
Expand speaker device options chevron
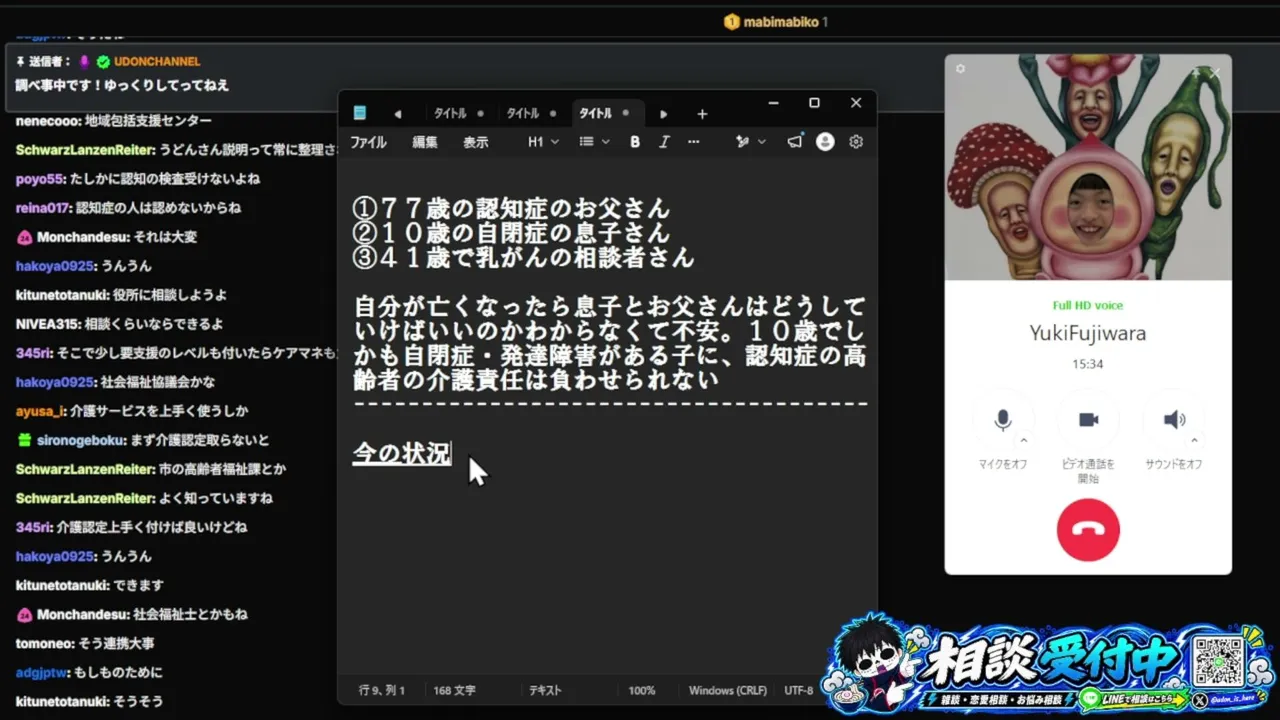tap(1195, 441)
